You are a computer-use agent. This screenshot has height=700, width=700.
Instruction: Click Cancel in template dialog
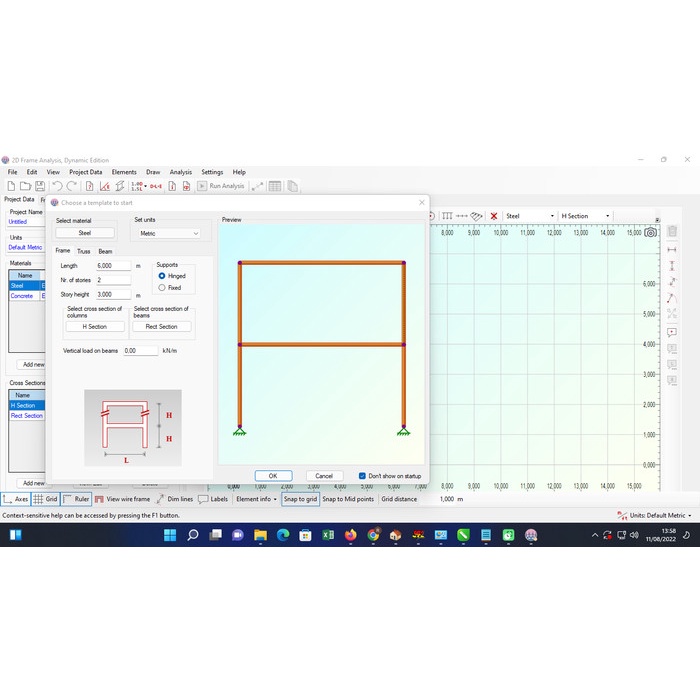324,476
